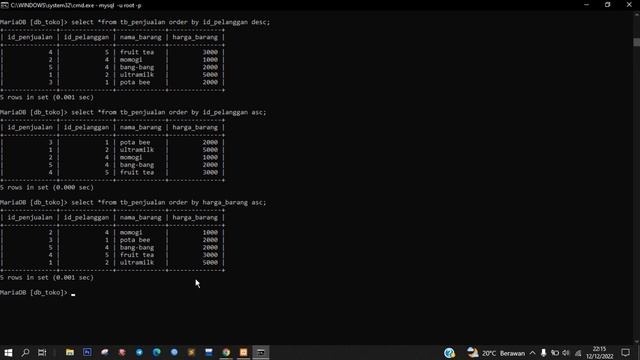Switch to Photoshop in taskbar
640x360 pixels.
[87, 352]
